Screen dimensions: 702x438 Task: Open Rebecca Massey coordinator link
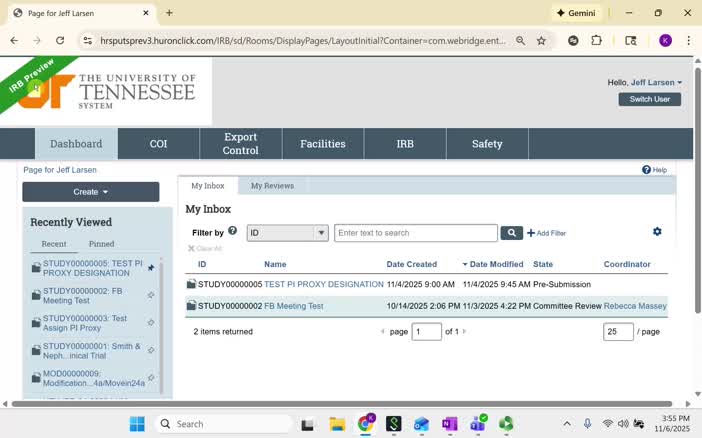pos(635,306)
